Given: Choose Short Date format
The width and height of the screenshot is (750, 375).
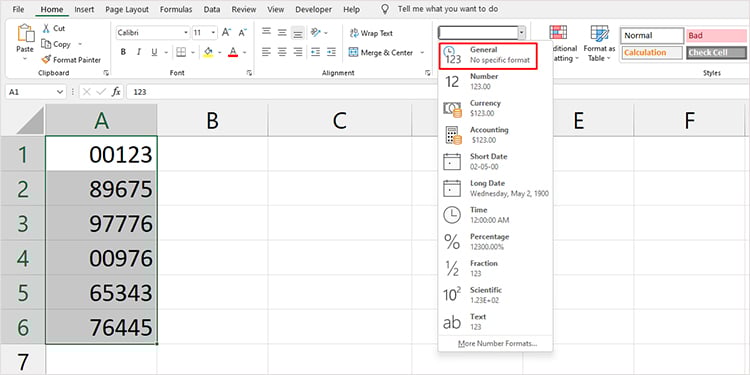Looking at the screenshot, I should [495, 162].
